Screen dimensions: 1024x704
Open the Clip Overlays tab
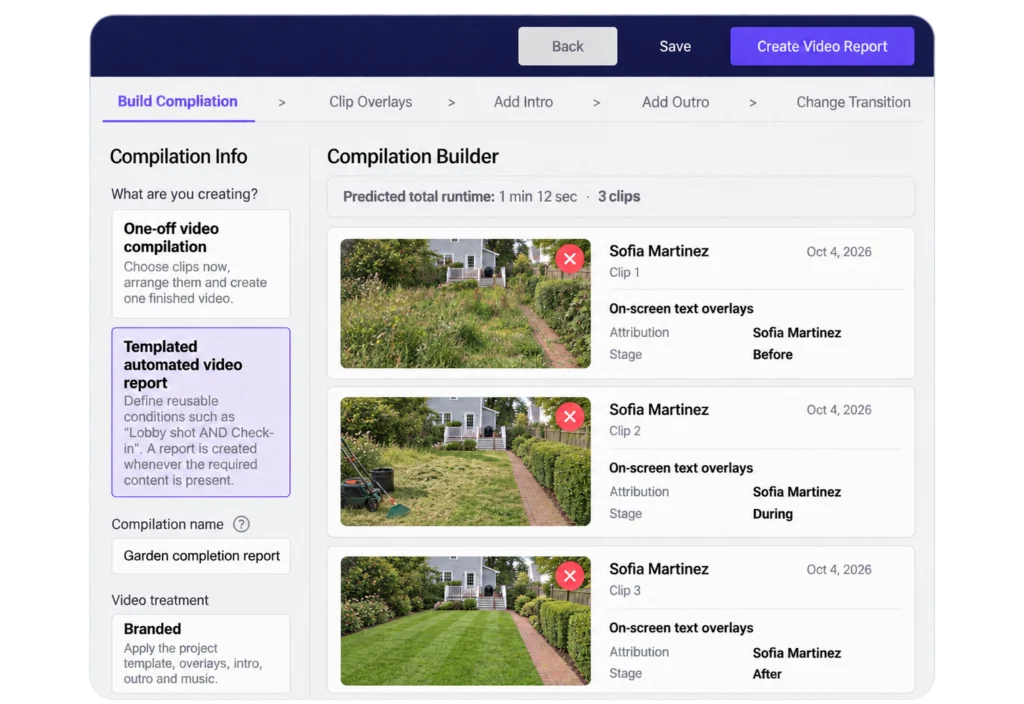[370, 102]
